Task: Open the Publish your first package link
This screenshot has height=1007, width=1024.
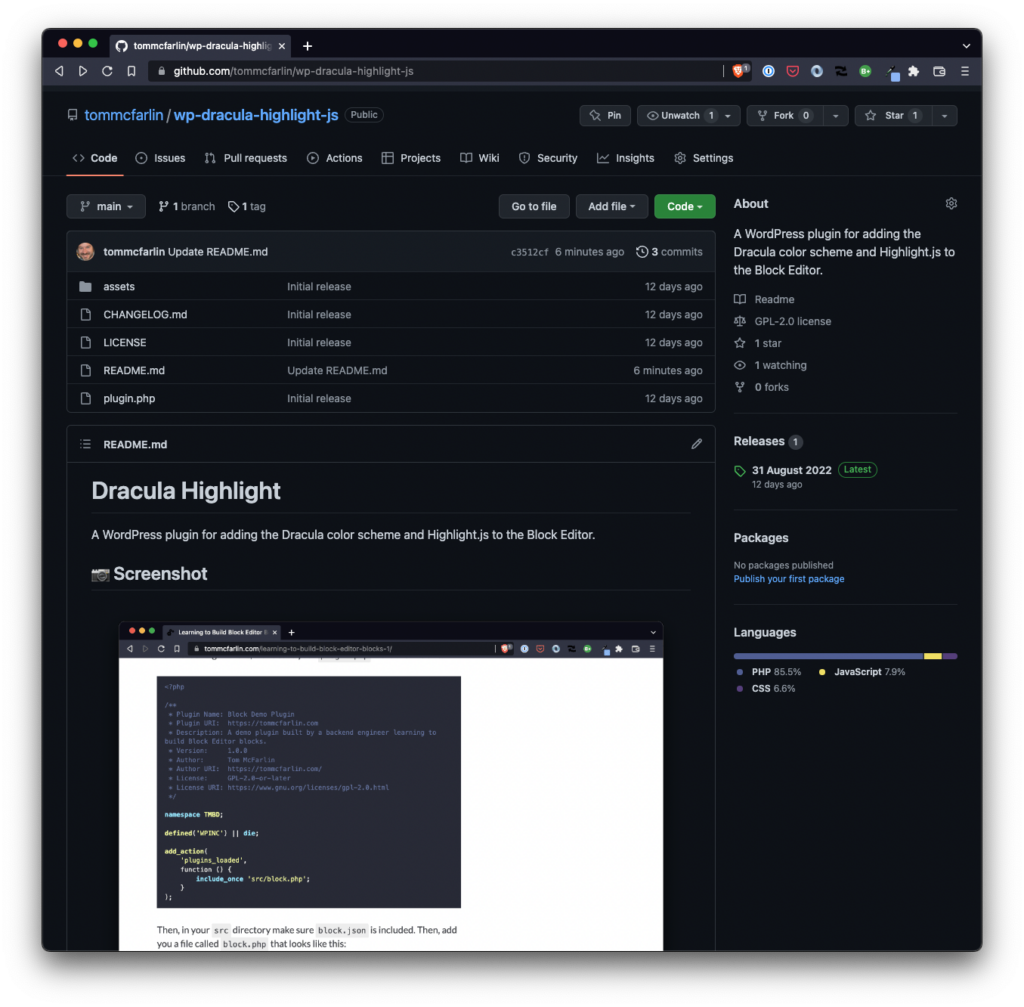Action: tap(788, 579)
